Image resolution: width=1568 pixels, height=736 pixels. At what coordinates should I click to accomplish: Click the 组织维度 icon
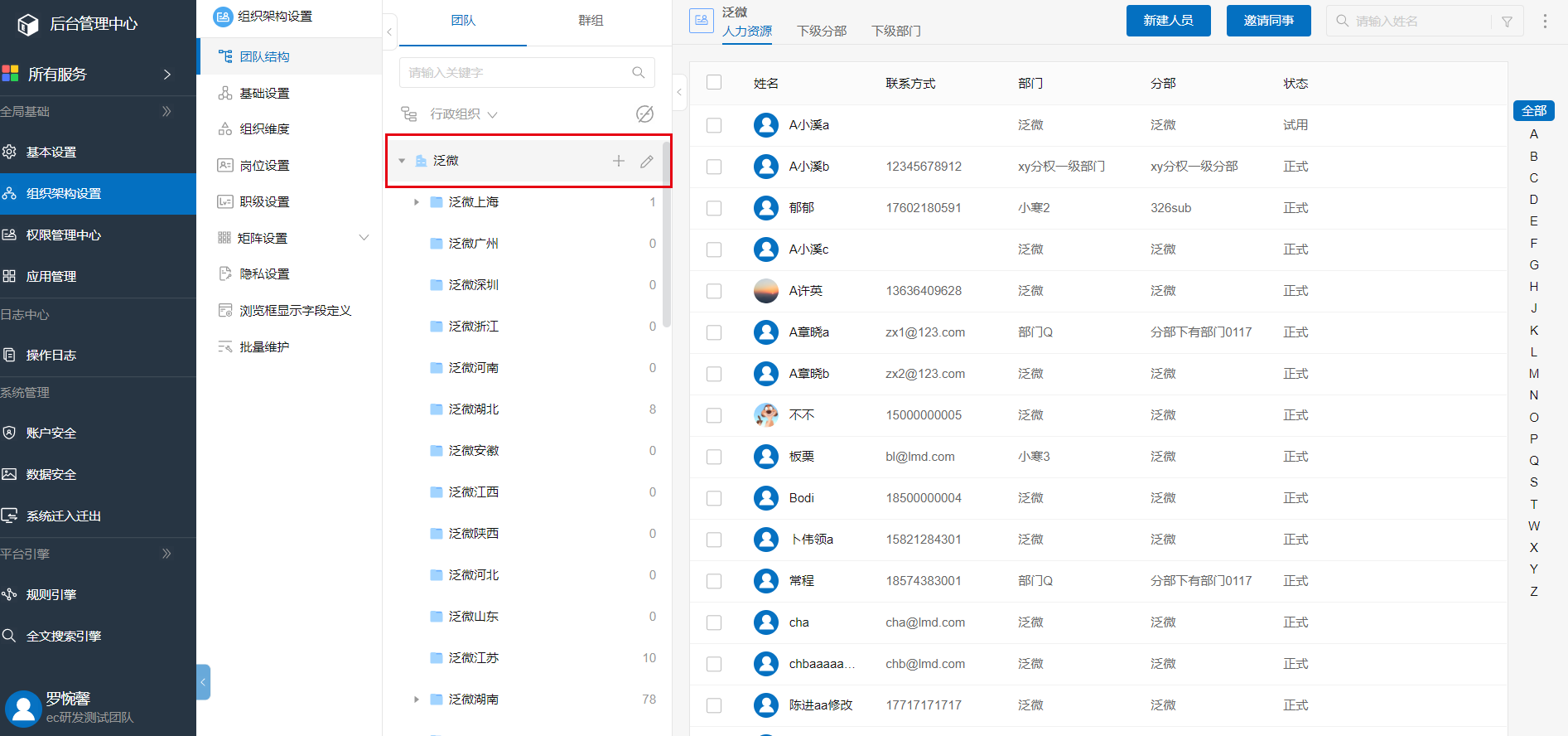point(225,128)
